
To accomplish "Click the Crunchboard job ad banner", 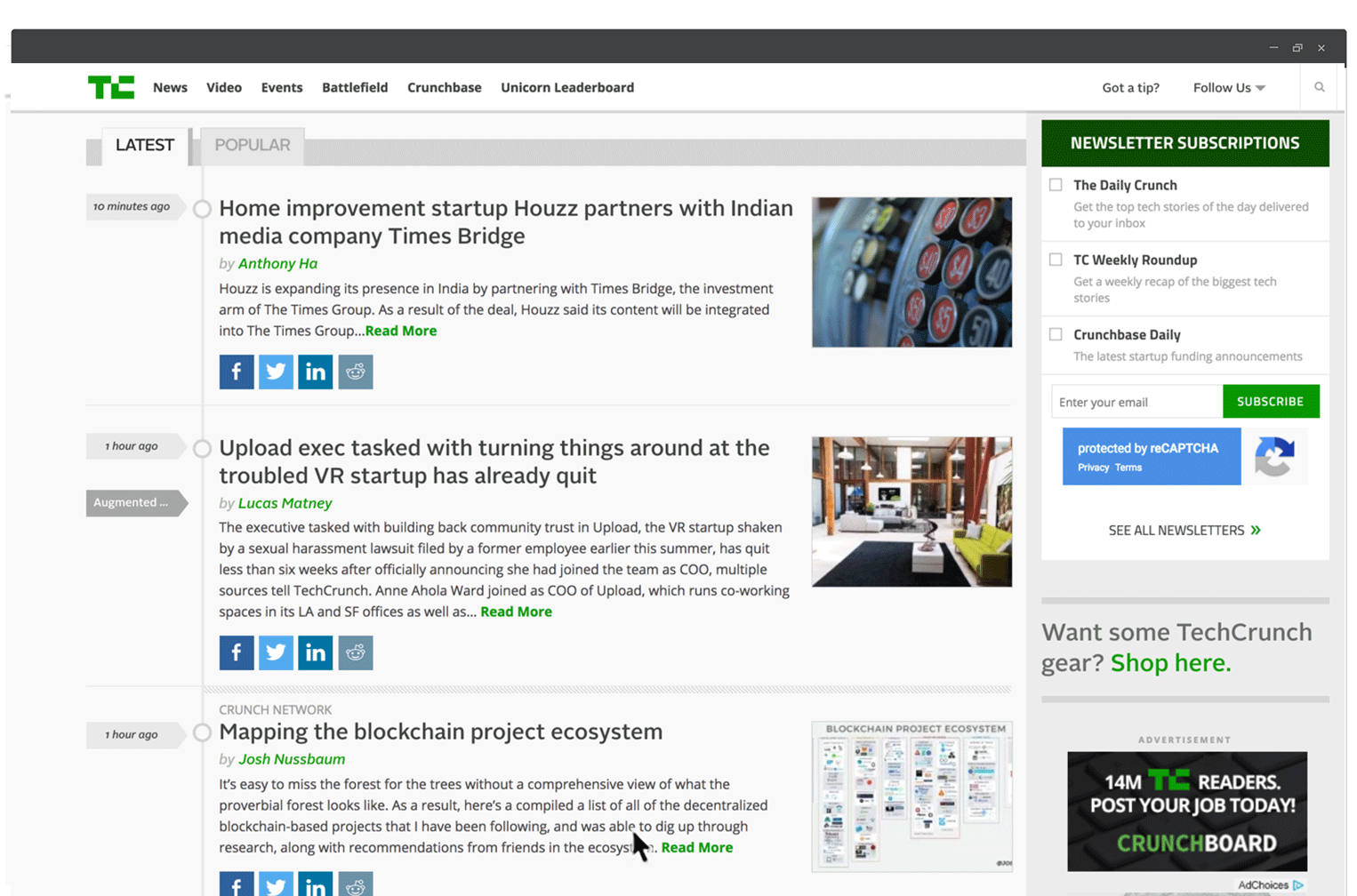I will pos(1187,812).
